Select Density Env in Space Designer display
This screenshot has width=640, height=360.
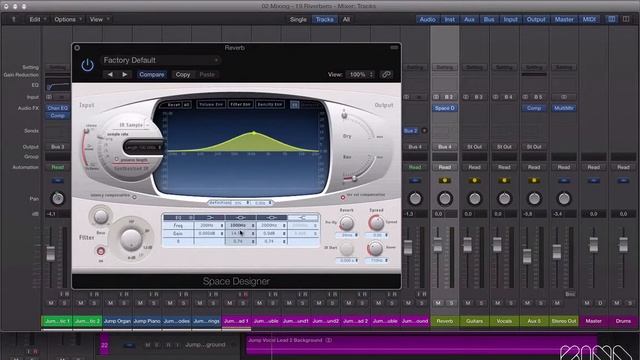click(269, 104)
